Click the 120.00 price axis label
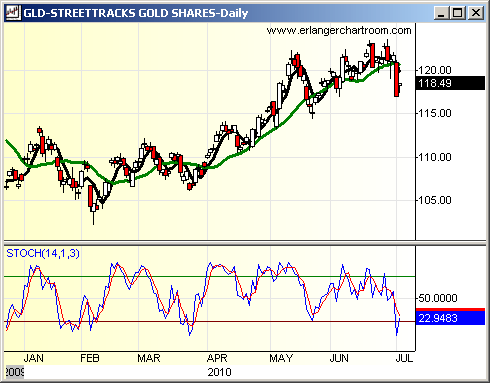 pos(435,70)
